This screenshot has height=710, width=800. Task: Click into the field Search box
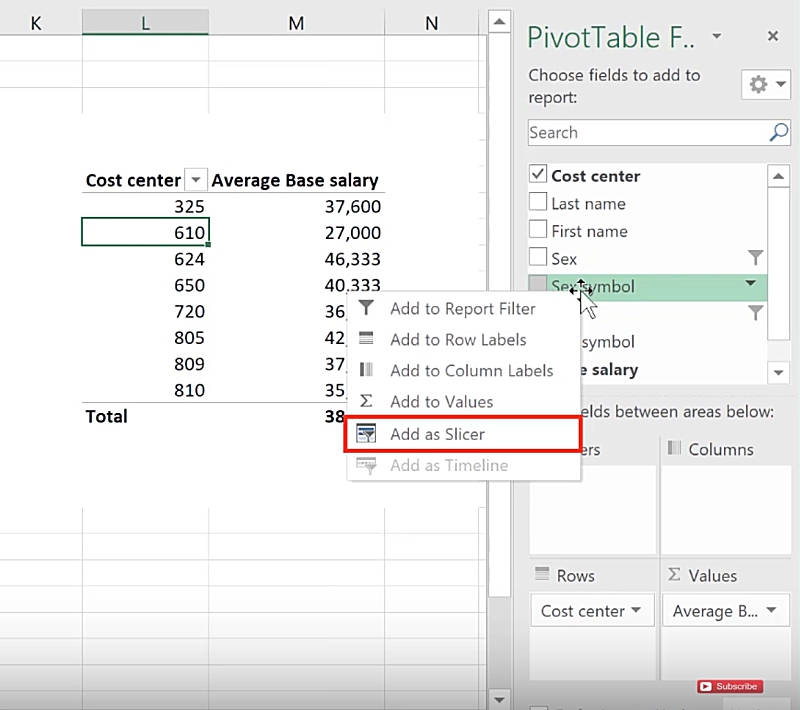point(645,133)
